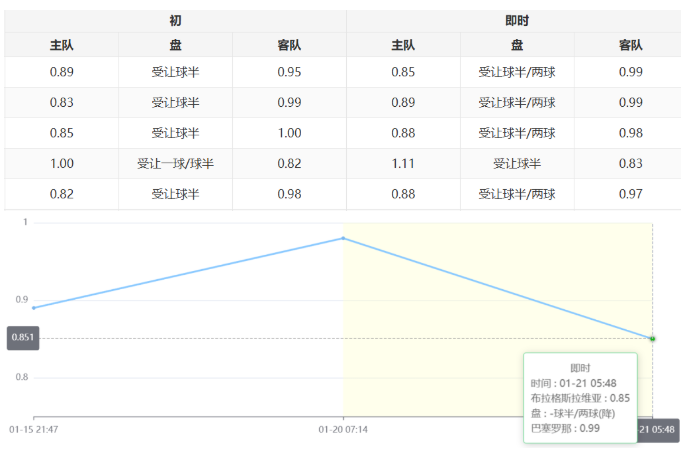Click the chart peak point at 01-20 07:14
The image size is (693, 462).
click(343, 238)
